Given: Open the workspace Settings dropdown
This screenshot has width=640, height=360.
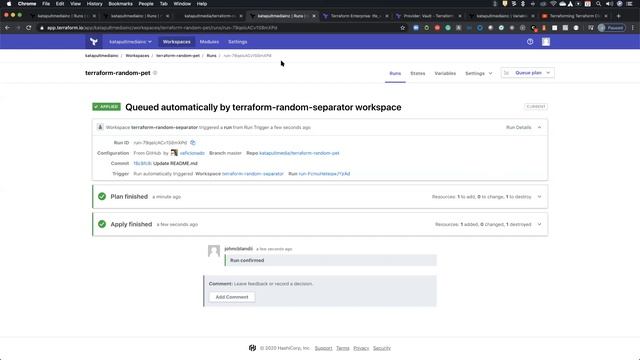Looking at the screenshot, I should tap(478, 73).
